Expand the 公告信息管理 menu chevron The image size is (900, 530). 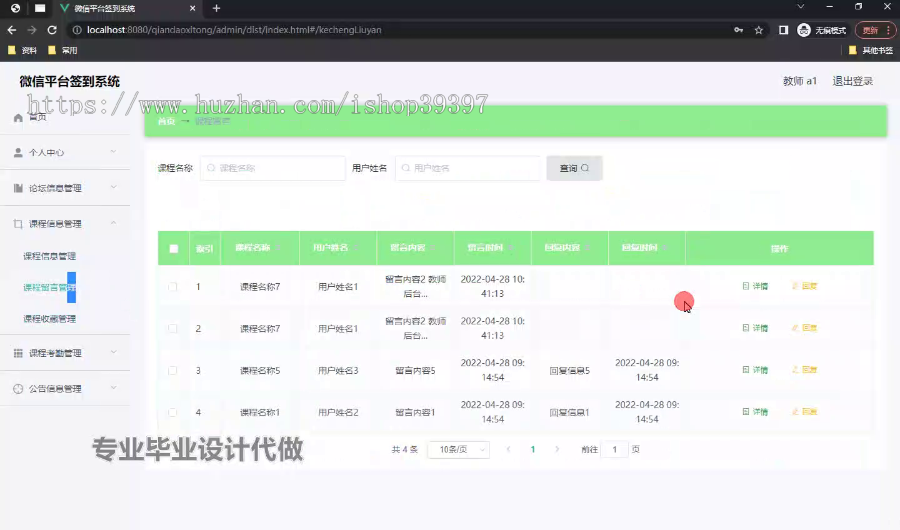(113, 388)
